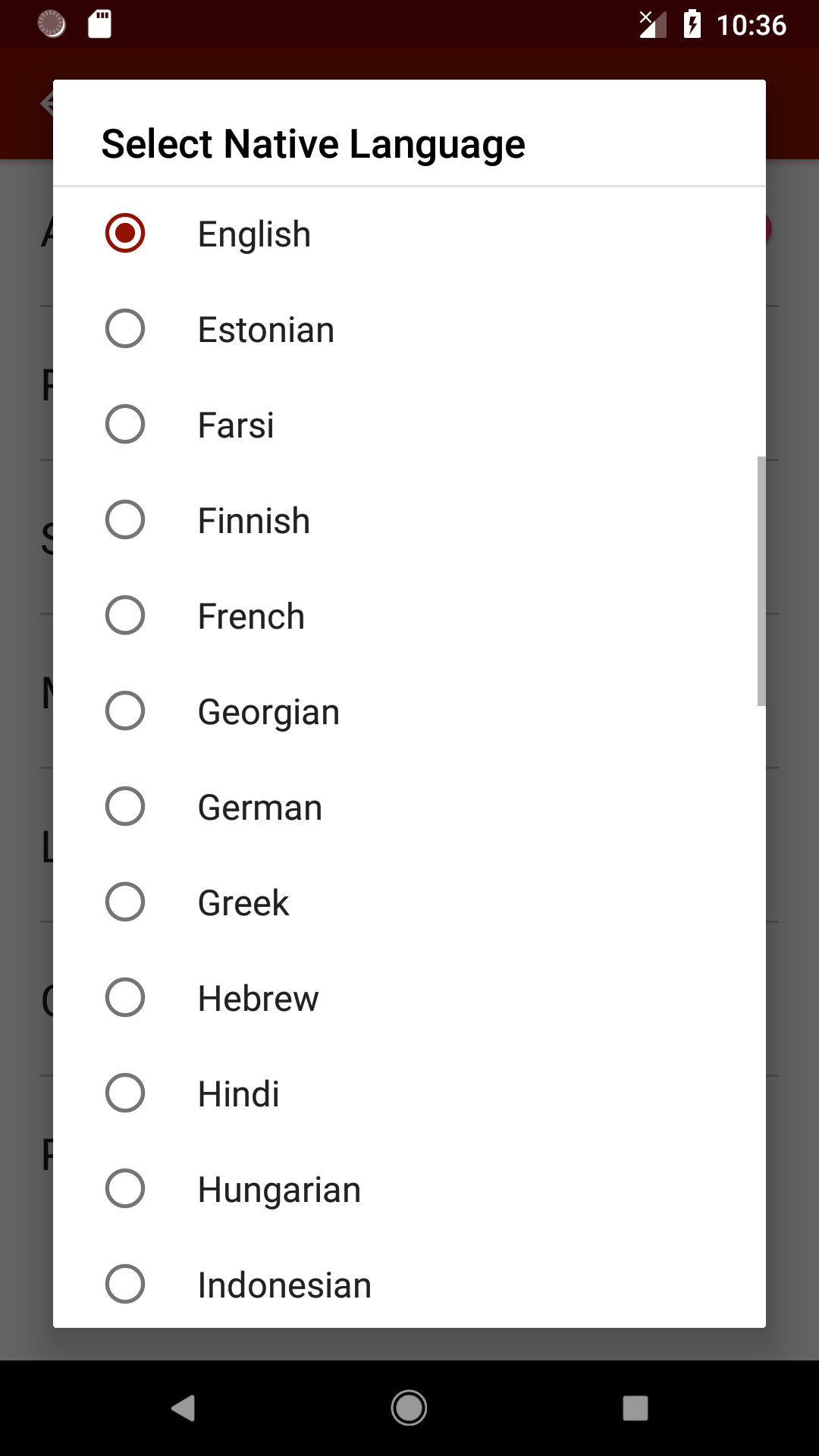This screenshot has width=819, height=1456.
Task: Choose the Farsi radio button
Action: click(x=125, y=424)
